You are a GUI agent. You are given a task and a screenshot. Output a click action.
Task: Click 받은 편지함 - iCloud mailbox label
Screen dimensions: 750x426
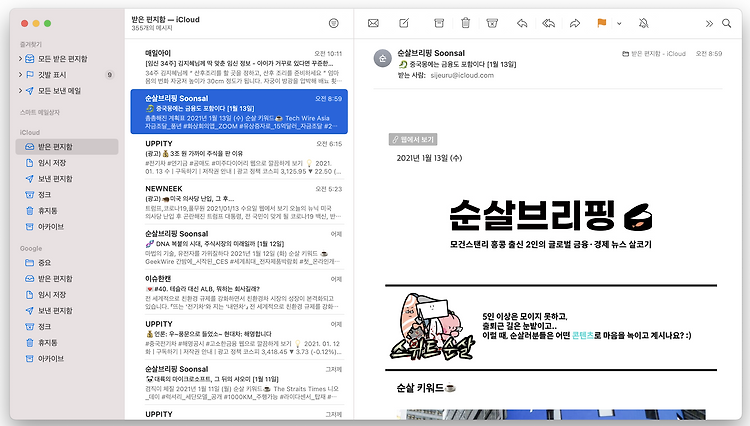click(x=654, y=54)
